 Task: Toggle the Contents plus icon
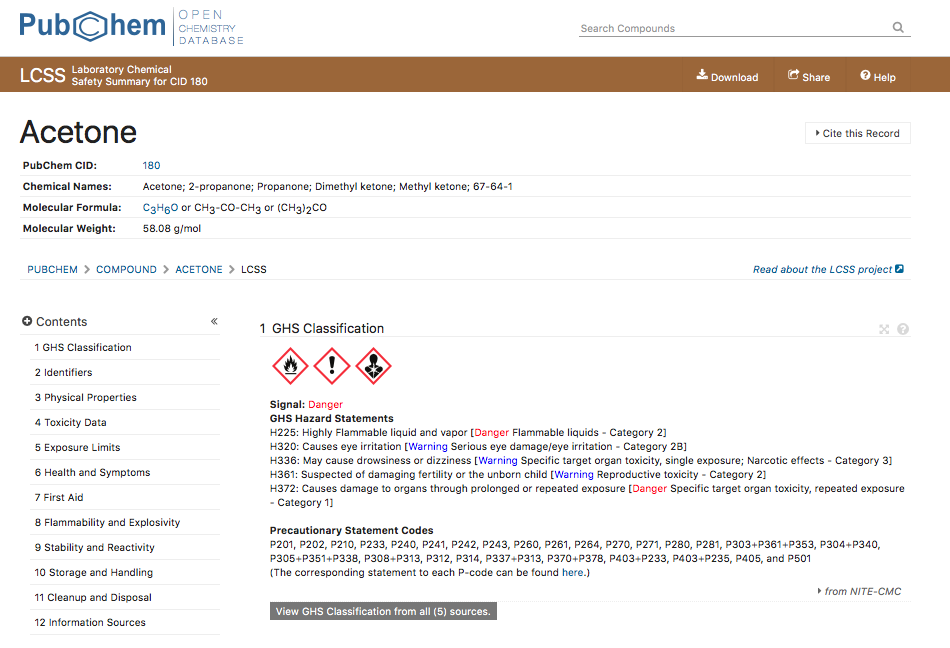27,321
